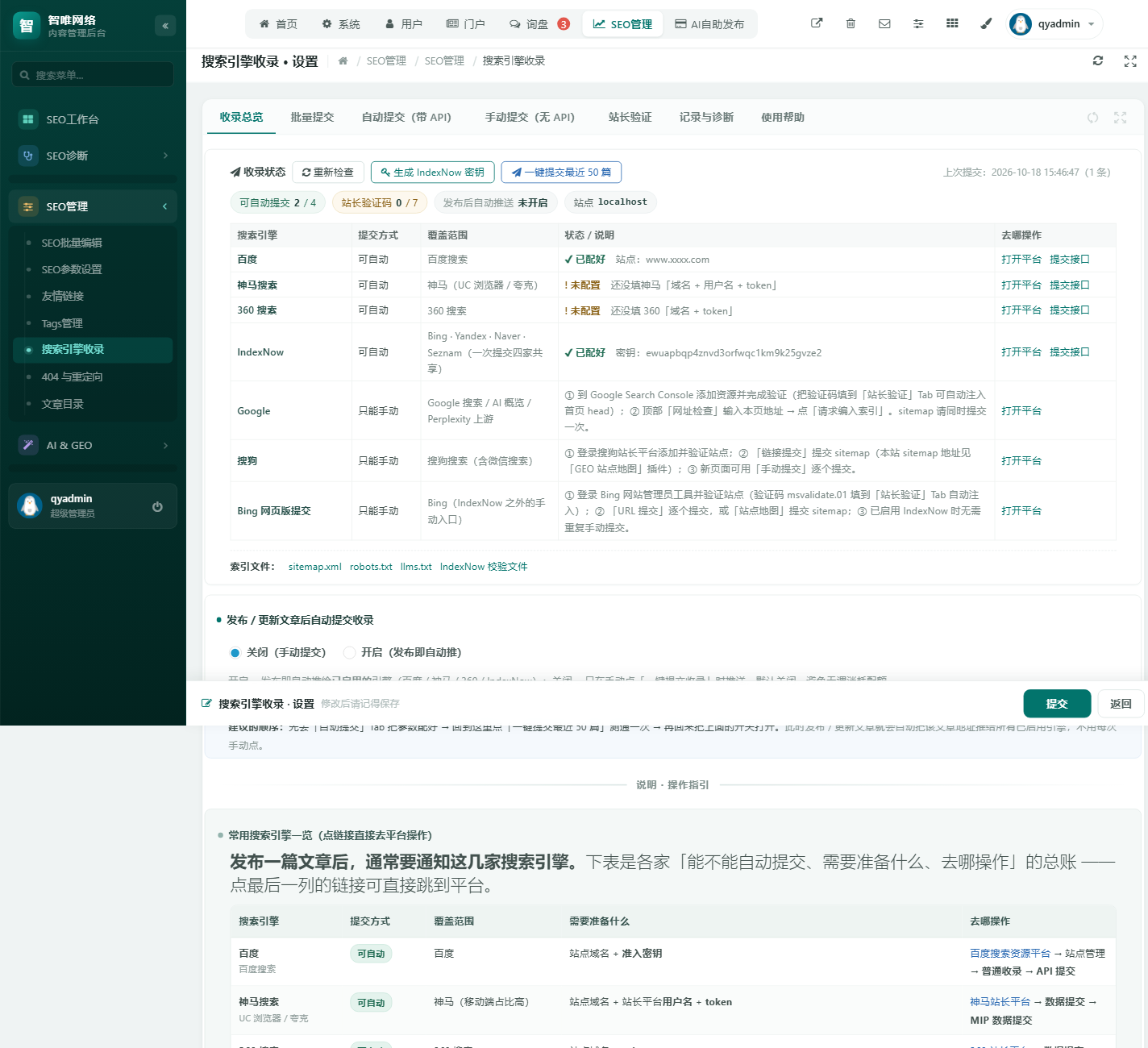Click the 返回 button
This screenshot has height=1048, width=1148.
coord(1121,704)
